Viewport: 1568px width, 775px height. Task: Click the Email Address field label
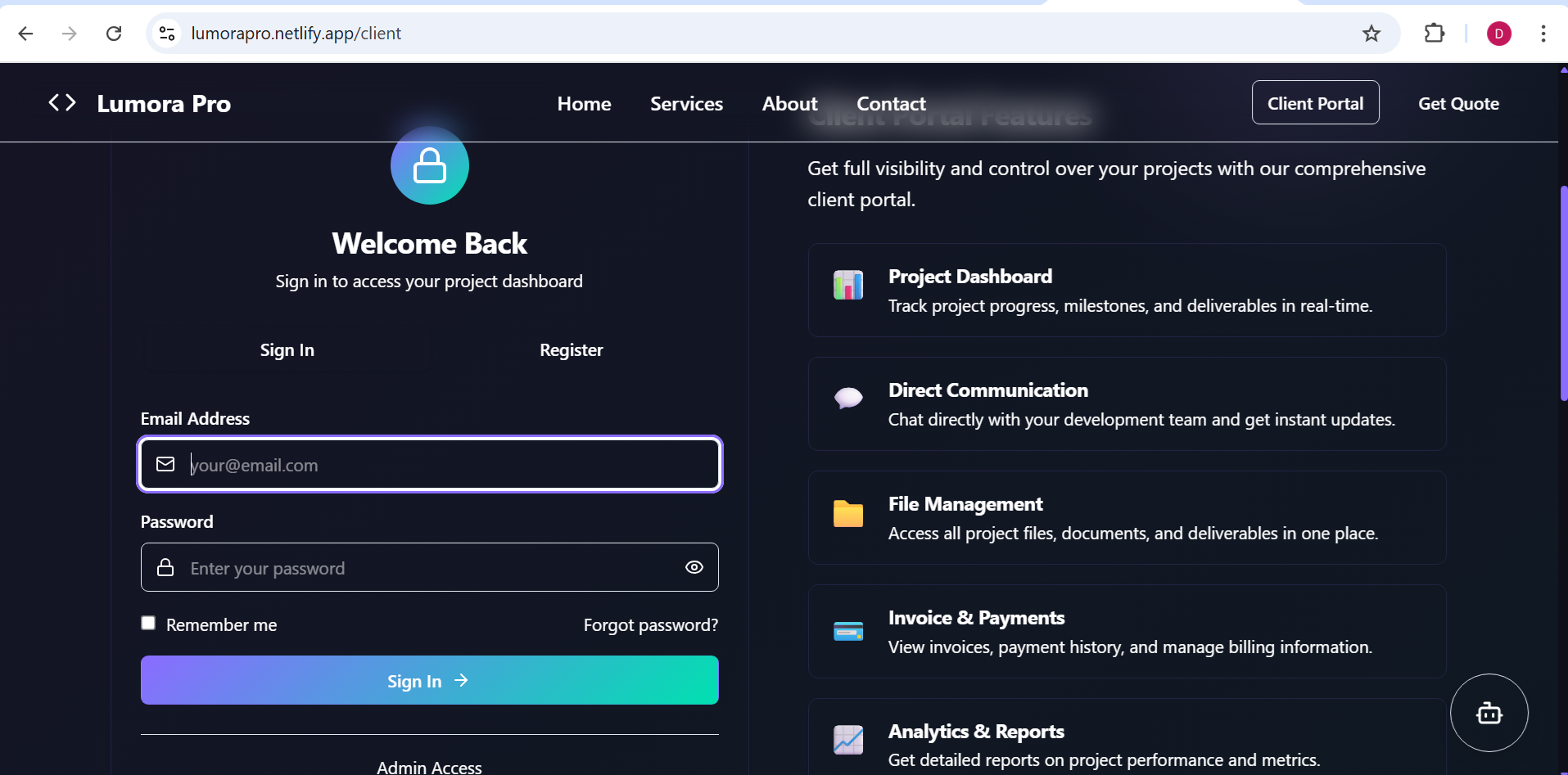195,419
